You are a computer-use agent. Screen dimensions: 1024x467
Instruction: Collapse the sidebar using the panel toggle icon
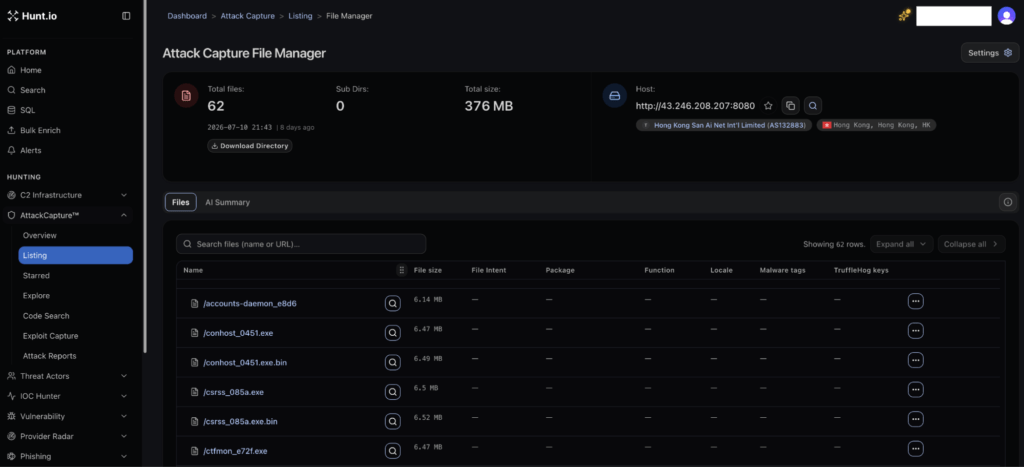pyautogui.click(x=126, y=16)
